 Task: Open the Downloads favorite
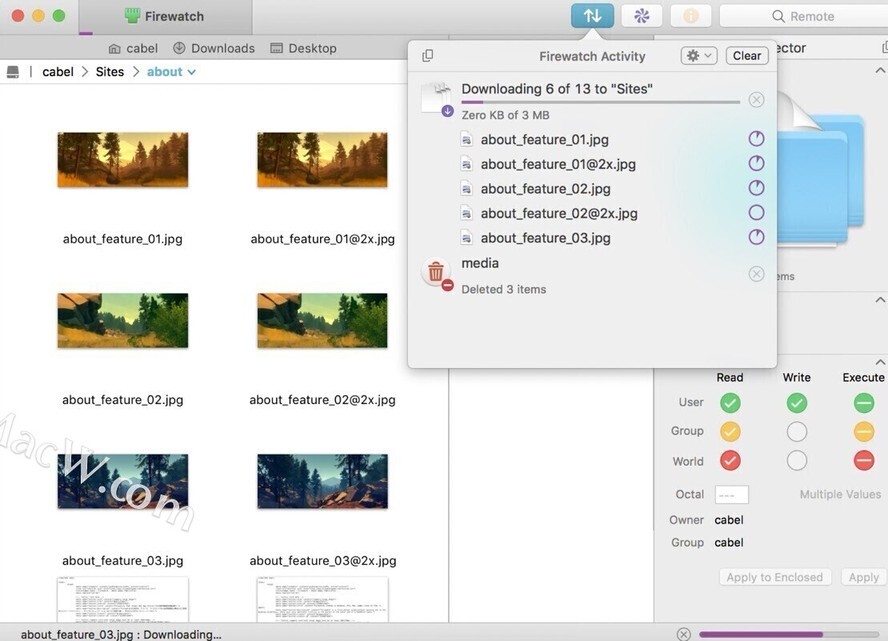(214, 48)
